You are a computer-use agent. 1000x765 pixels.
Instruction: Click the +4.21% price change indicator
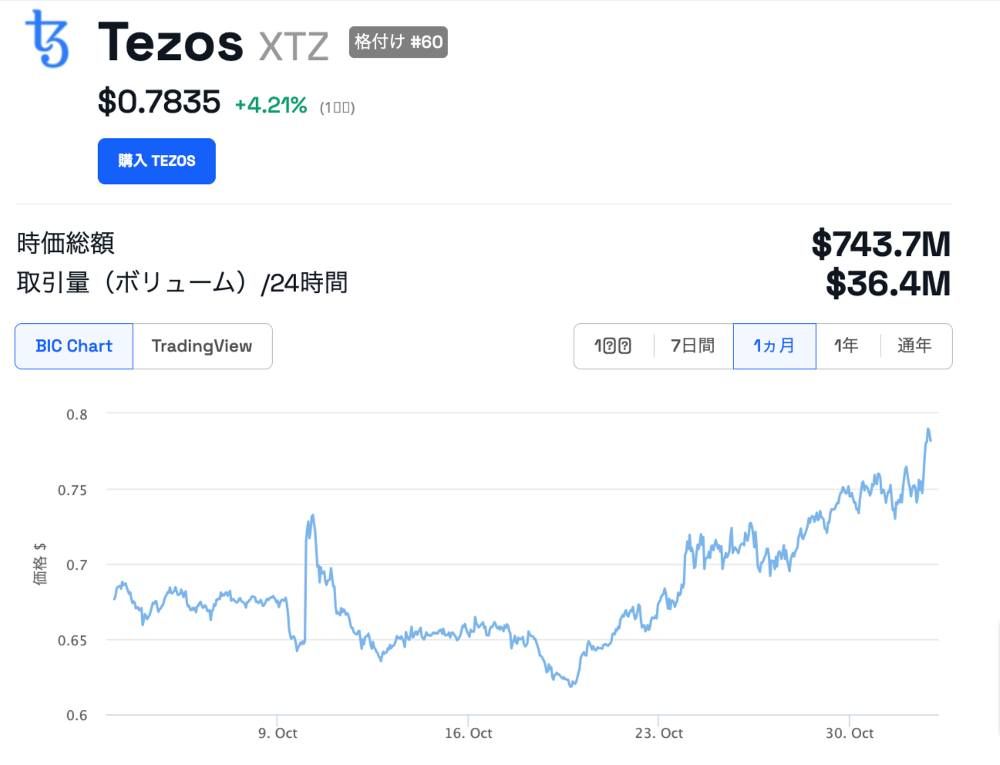[271, 104]
